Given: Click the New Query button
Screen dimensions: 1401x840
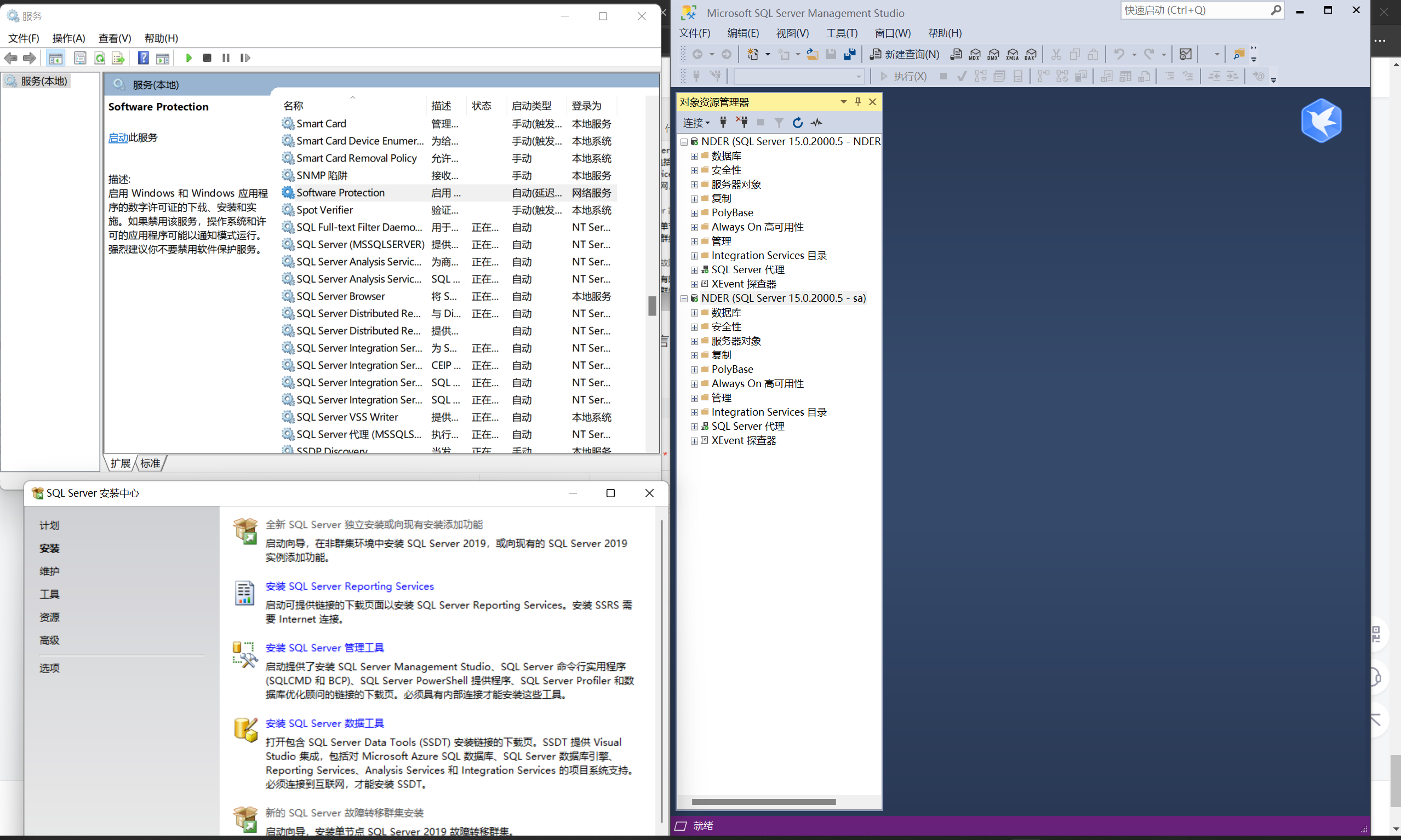Looking at the screenshot, I should [x=905, y=54].
